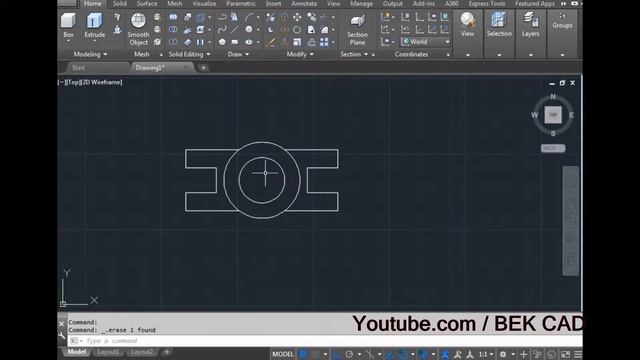The height and width of the screenshot is (360, 640).
Task: Select the Polyline tool in Draw panel
Action: click(222, 17)
